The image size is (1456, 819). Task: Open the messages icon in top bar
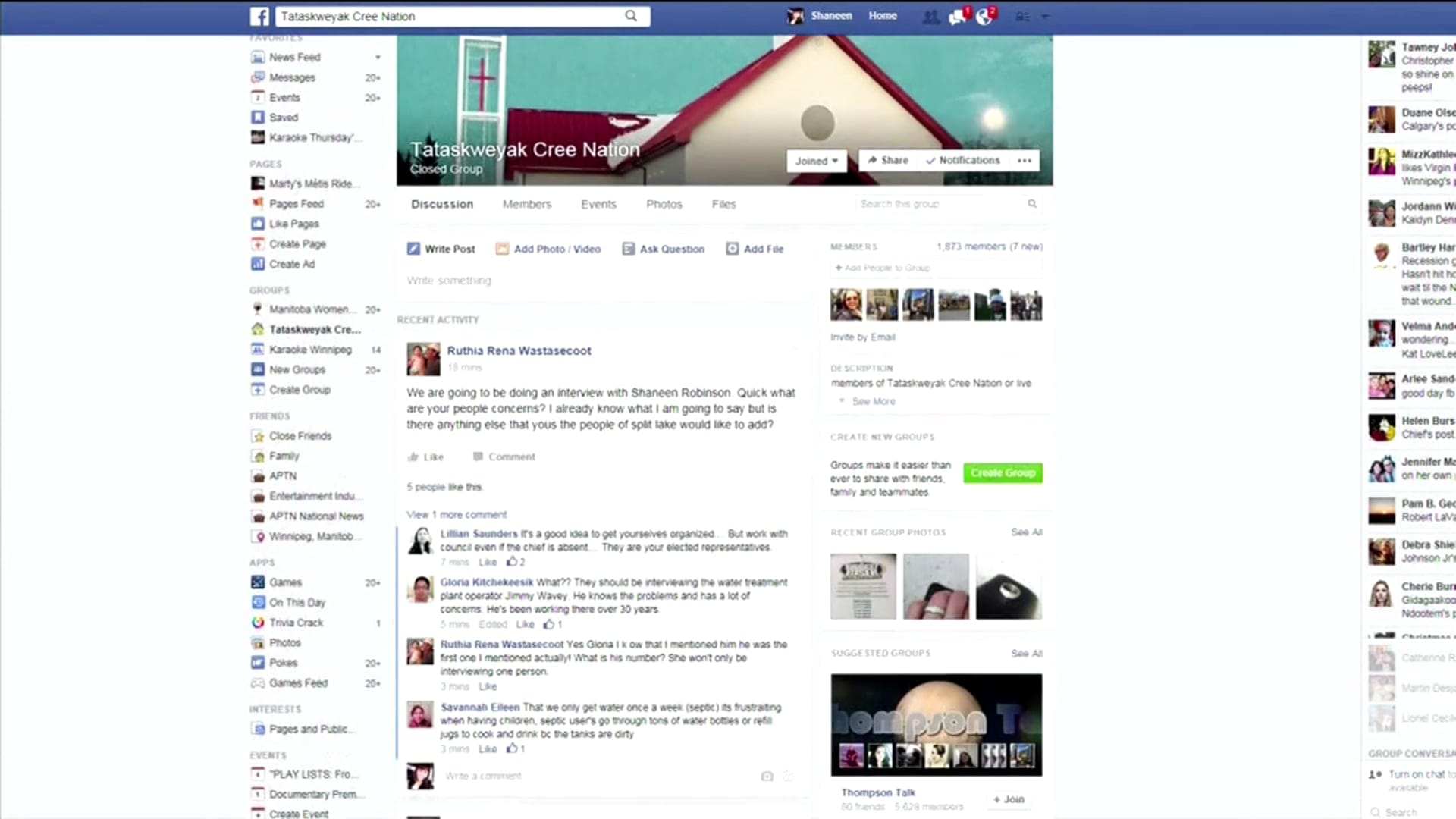pyautogui.click(x=957, y=16)
